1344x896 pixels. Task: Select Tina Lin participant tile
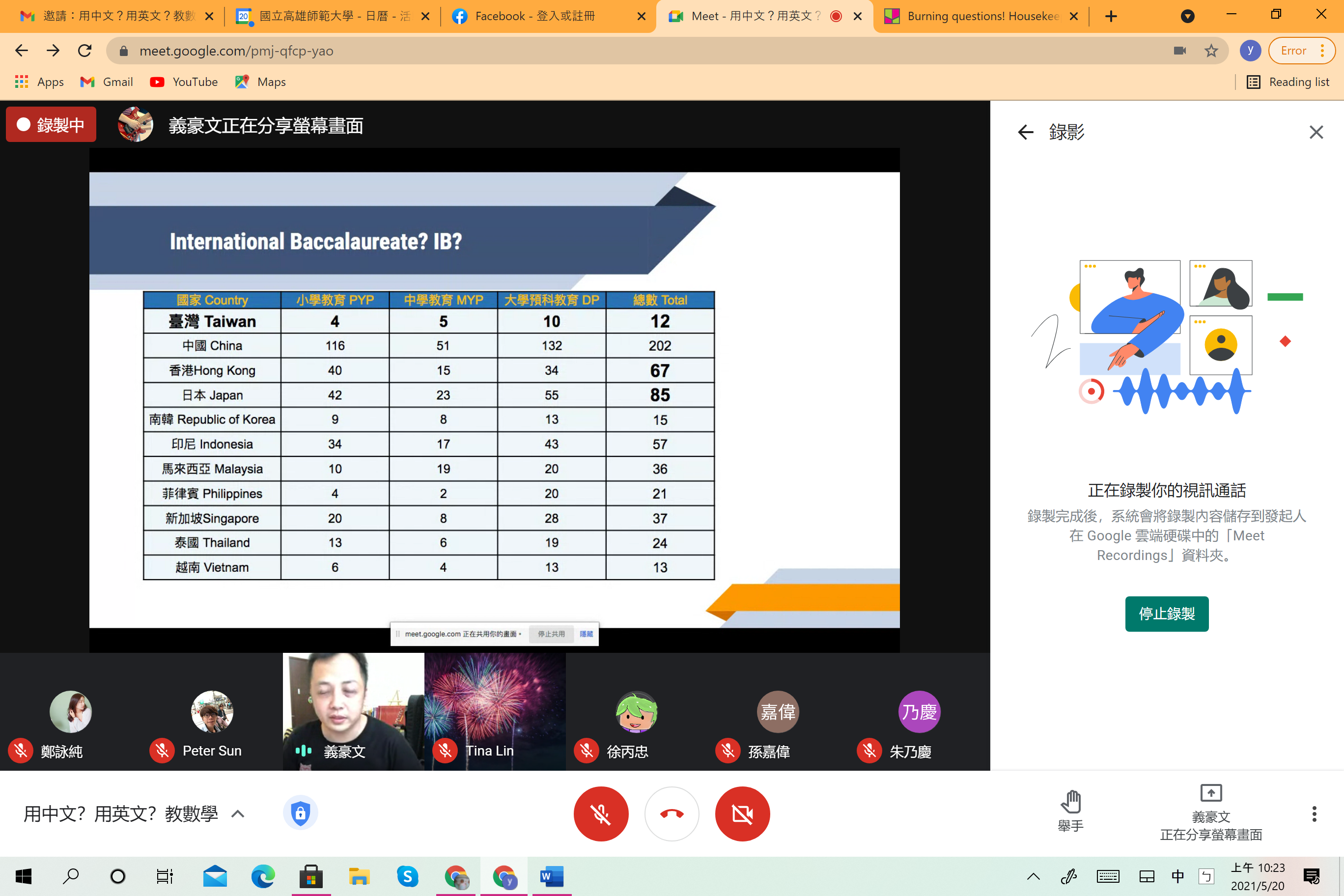coord(495,712)
